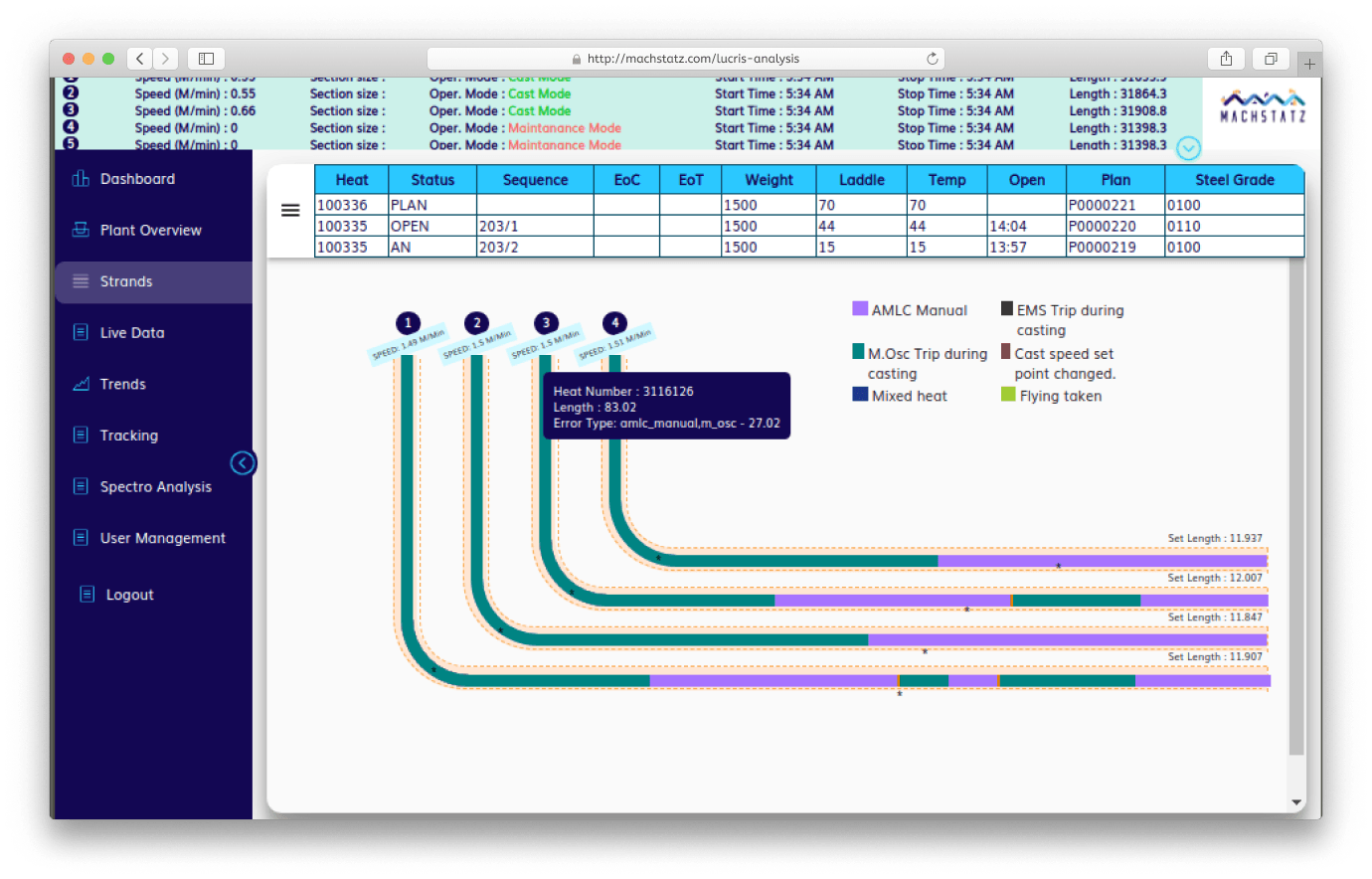Open the Tracking menu item
The height and width of the screenshot is (879, 1372).
[128, 436]
